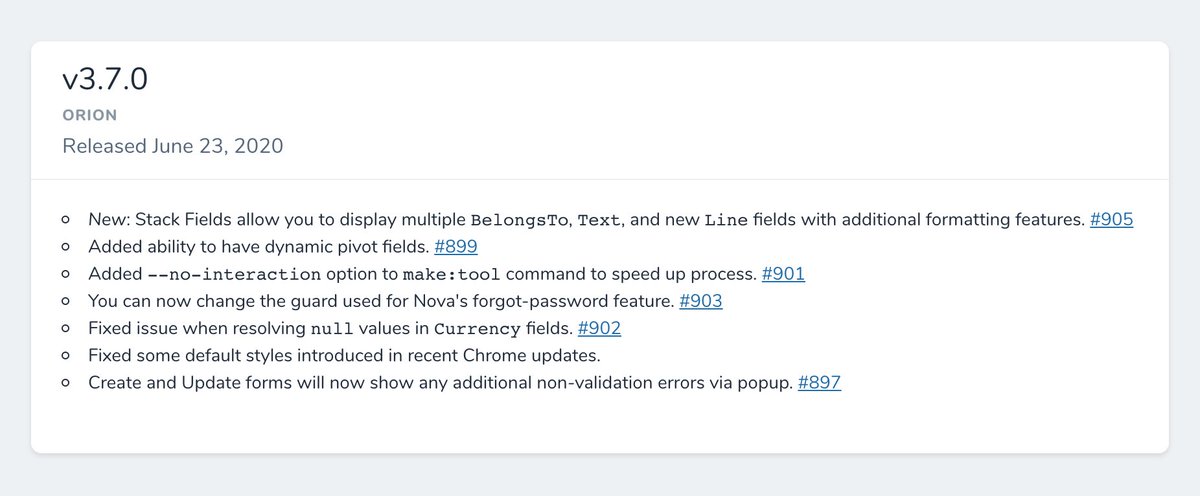Open the #899 dynamic pivot fields link
This screenshot has width=1200, height=496.
point(455,246)
